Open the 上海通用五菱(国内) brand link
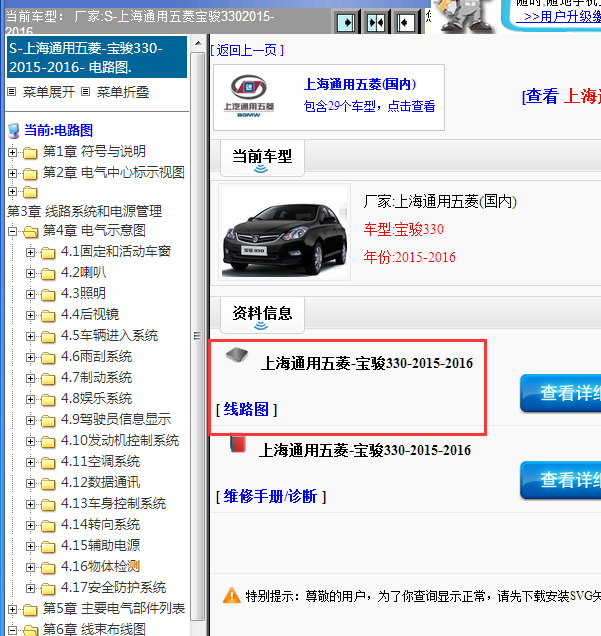601x636 pixels. (359, 84)
